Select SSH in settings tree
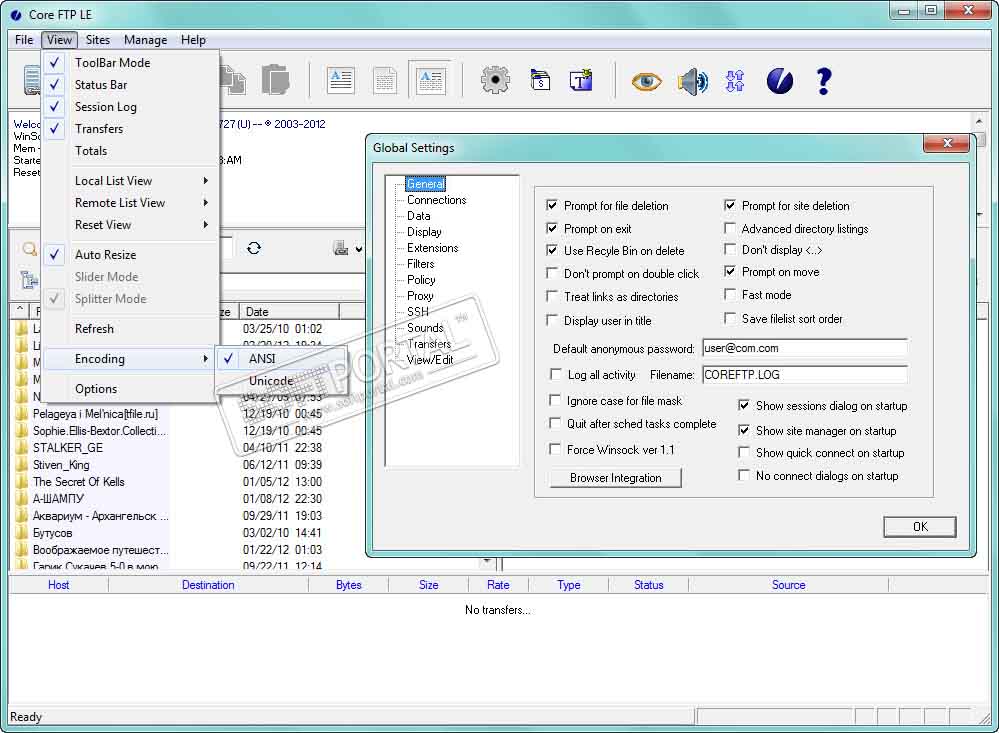Screen dimensions: 999x733 417,311
